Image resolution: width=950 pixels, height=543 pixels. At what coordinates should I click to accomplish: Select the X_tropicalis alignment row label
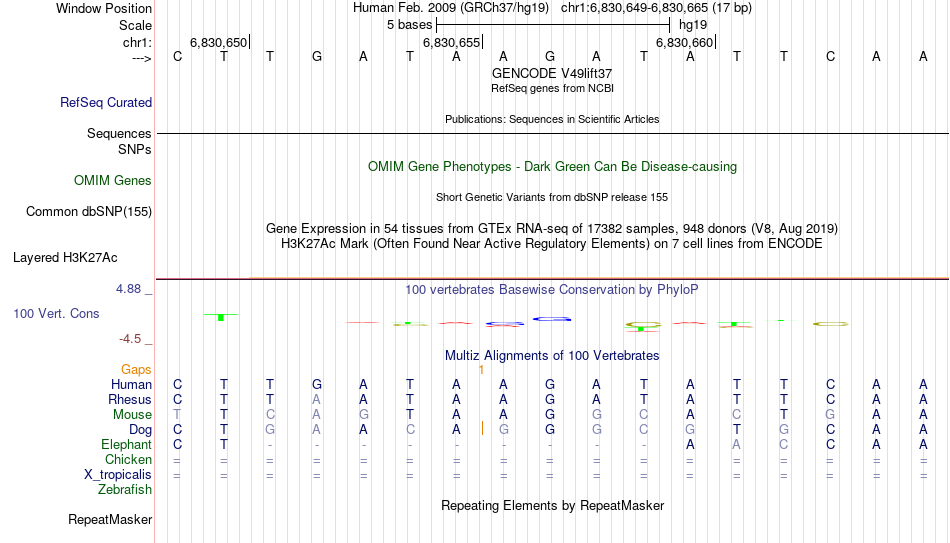click(x=118, y=475)
